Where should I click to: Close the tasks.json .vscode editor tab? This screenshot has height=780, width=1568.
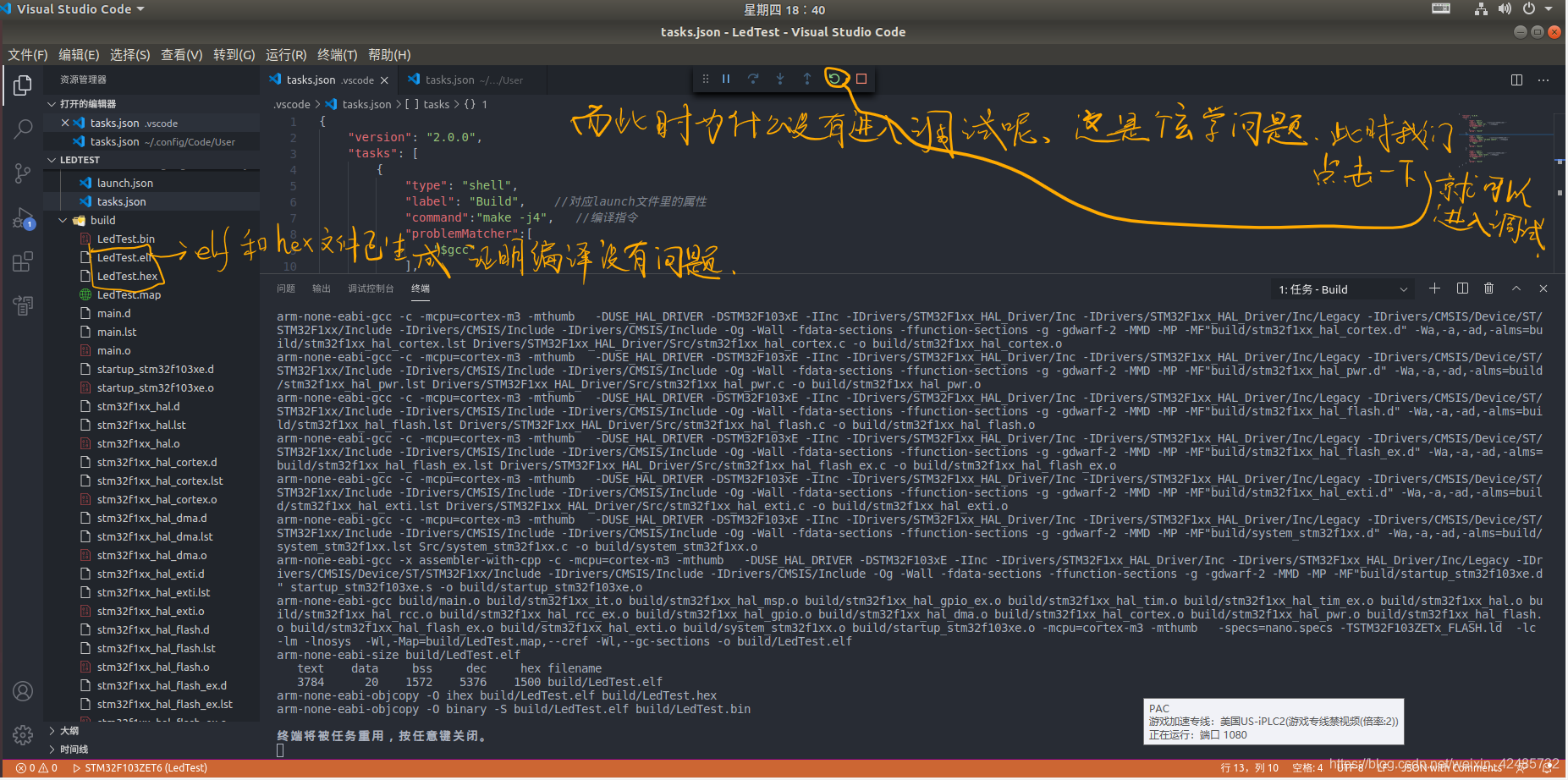384,80
